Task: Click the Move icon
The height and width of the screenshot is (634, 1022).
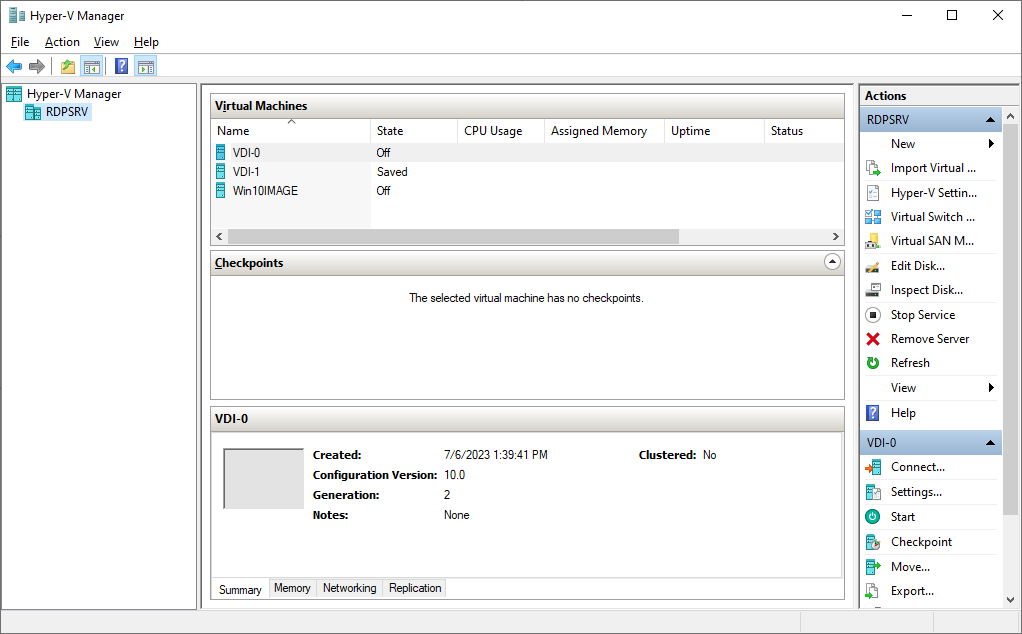Action: click(873, 567)
